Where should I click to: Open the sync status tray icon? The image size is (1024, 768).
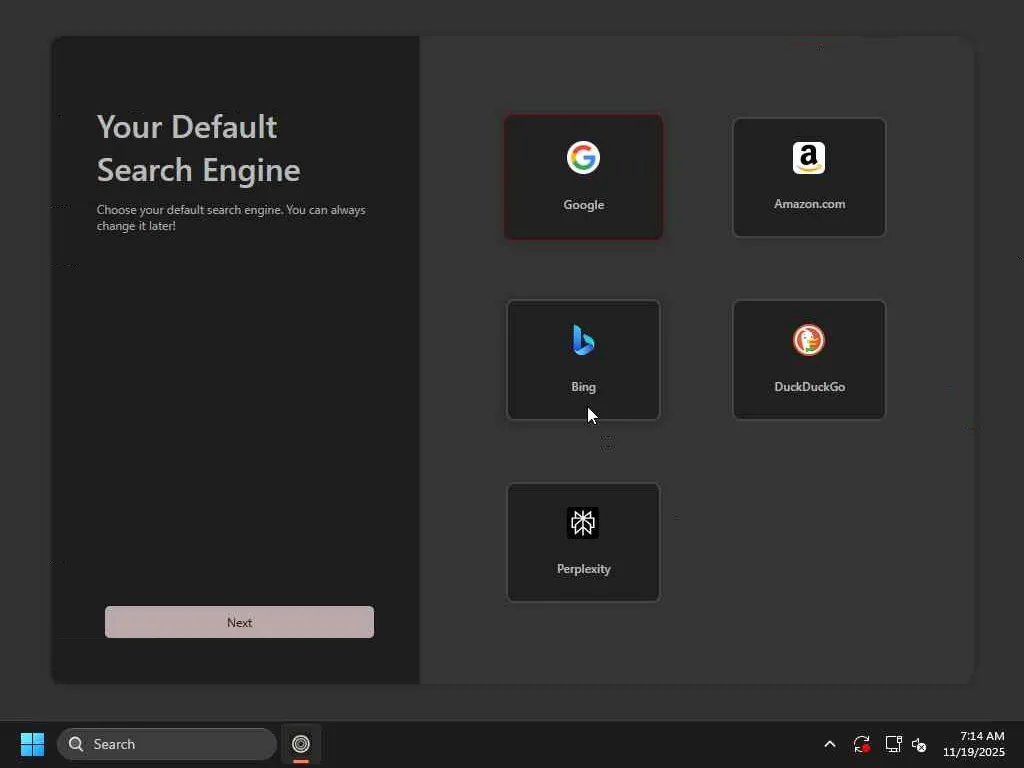tap(861, 744)
